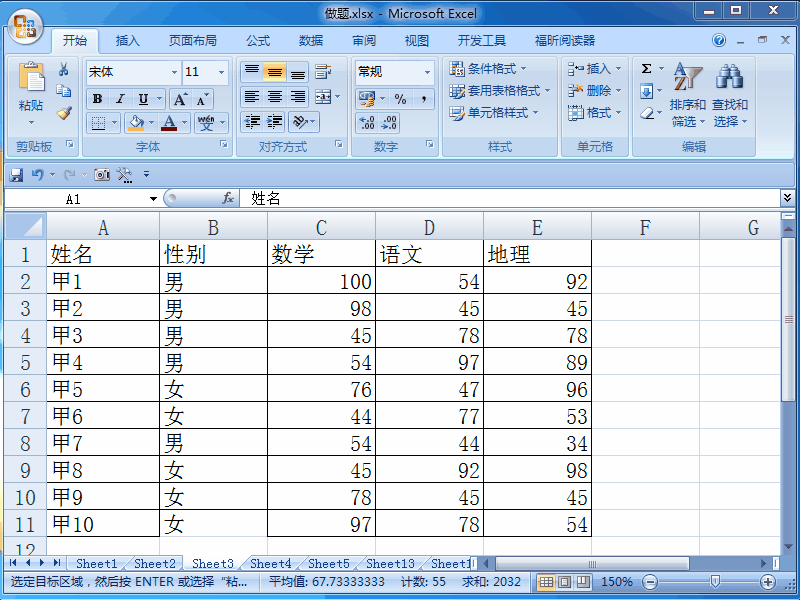Decrease decimal places
The width and height of the screenshot is (800, 600).
(x=389, y=123)
